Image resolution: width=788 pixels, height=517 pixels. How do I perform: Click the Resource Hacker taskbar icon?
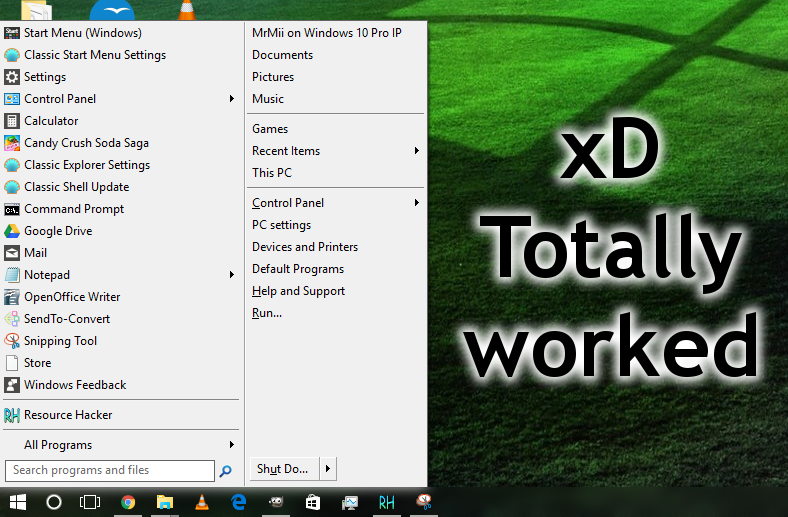click(x=386, y=502)
